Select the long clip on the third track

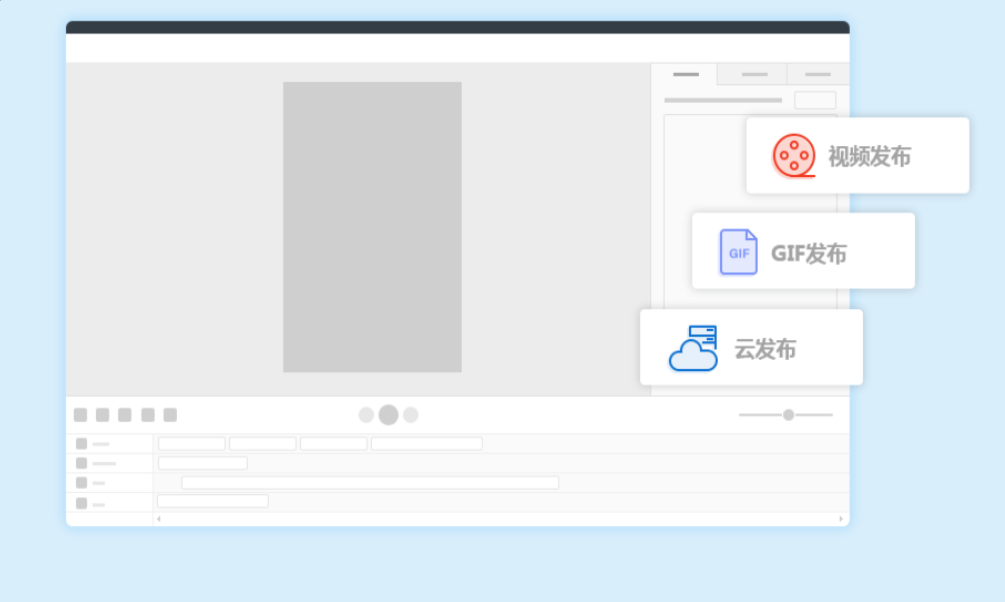[x=370, y=483]
